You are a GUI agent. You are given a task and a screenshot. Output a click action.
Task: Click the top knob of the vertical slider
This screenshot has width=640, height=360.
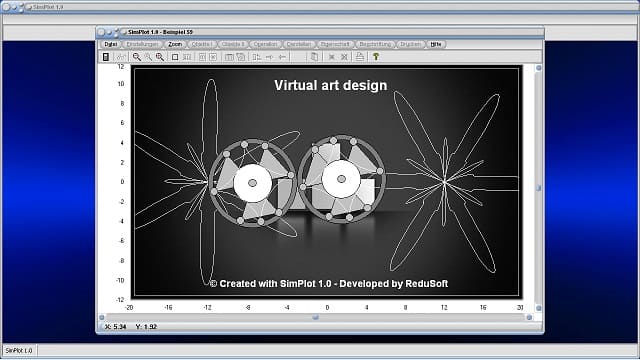coord(538,68)
